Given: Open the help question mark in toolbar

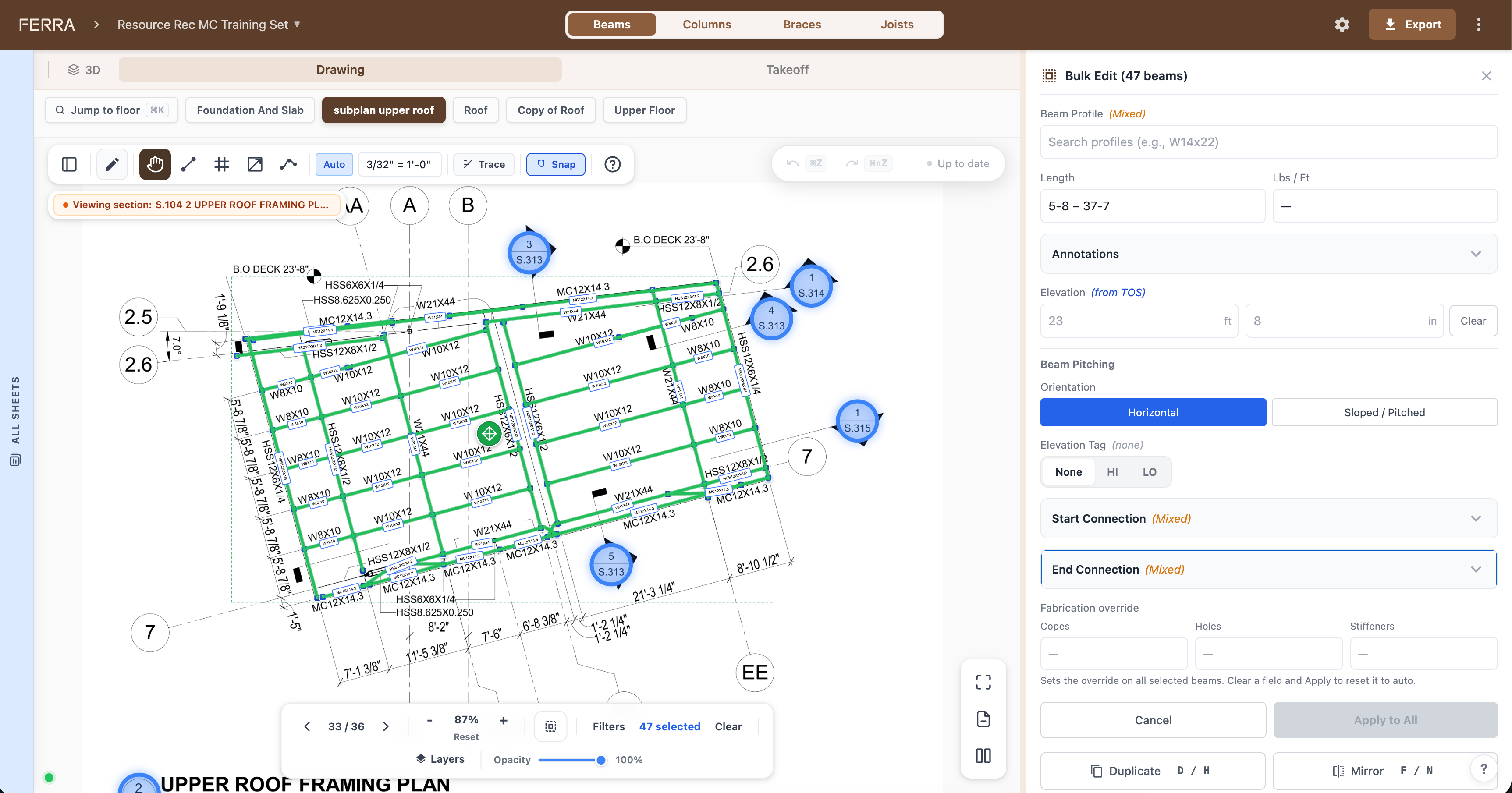Looking at the screenshot, I should tap(612, 164).
